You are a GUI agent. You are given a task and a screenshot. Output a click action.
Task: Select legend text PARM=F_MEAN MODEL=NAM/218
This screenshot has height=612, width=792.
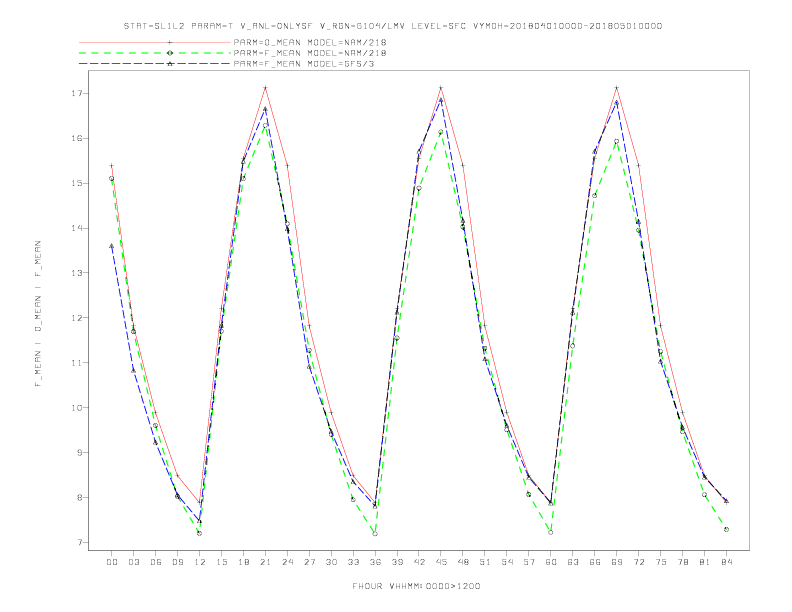tap(310, 53)
